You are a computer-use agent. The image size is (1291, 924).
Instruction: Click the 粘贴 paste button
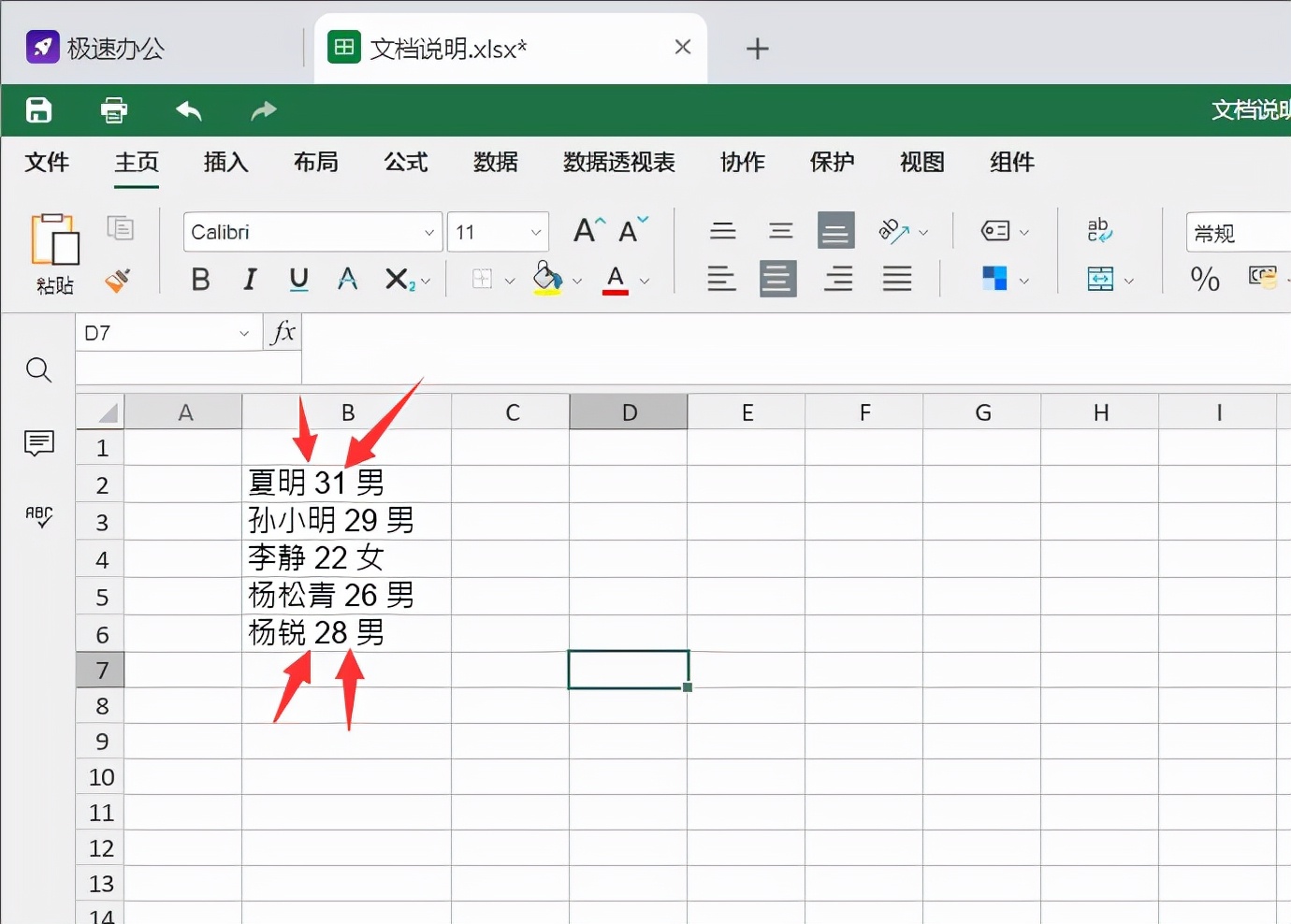pyautogui.click(x=54, y=253)
